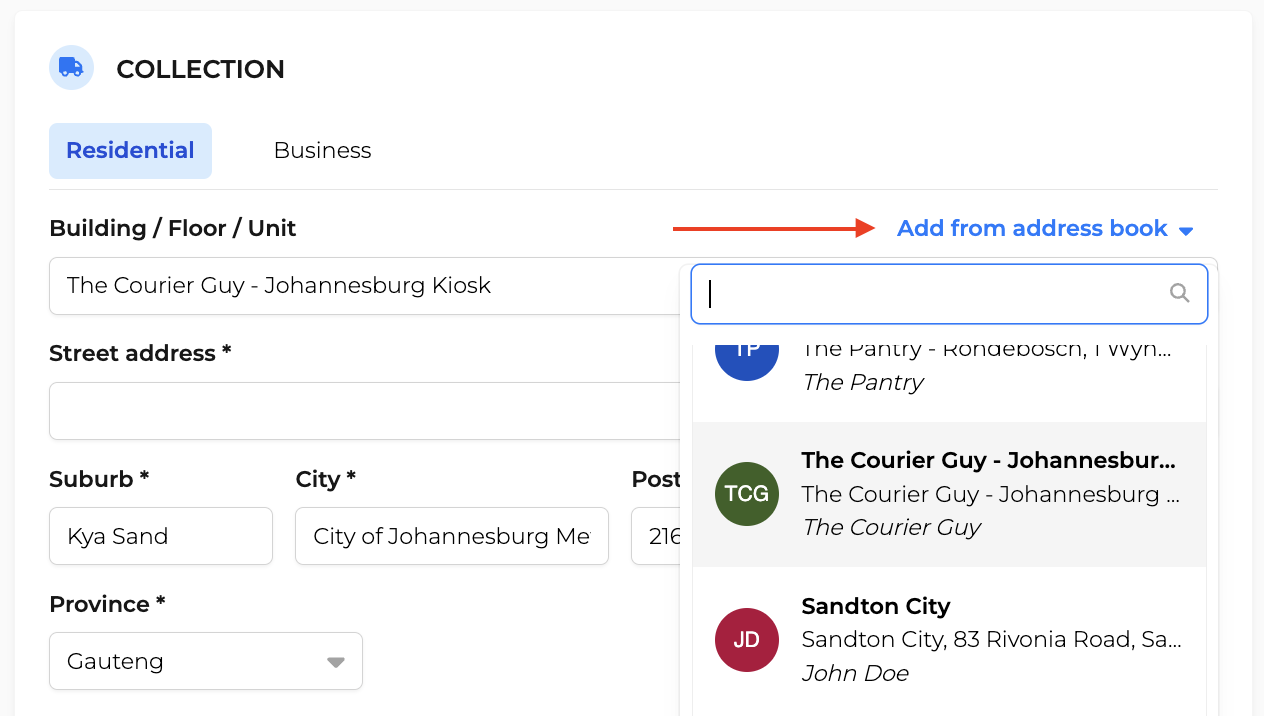Click the red JD avatar circle
The width and height of the screenshot is (1264, 716).
click(x=747, y=640)
